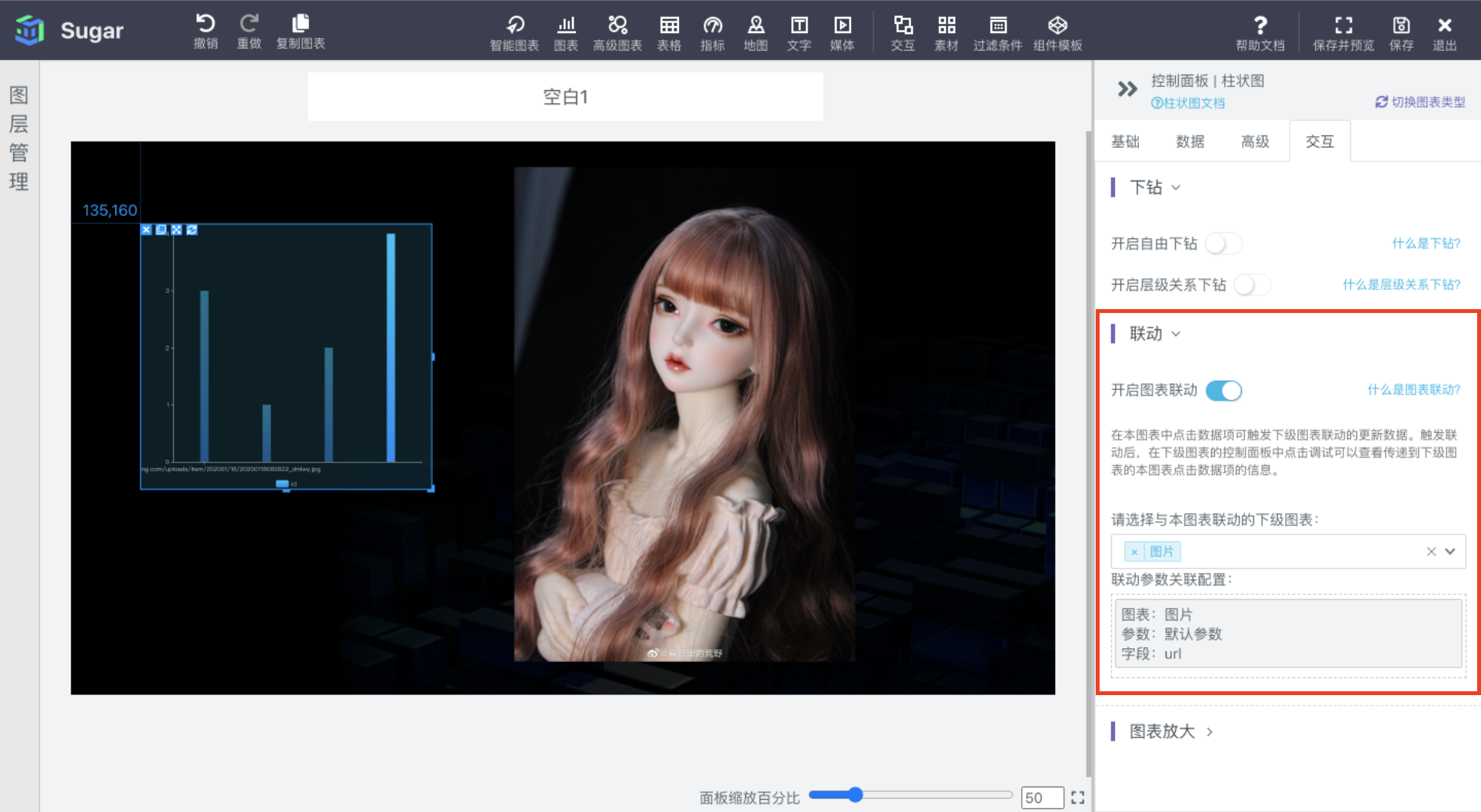
Task: Click the 空白1 page title
Action: [x=565, y=97]
